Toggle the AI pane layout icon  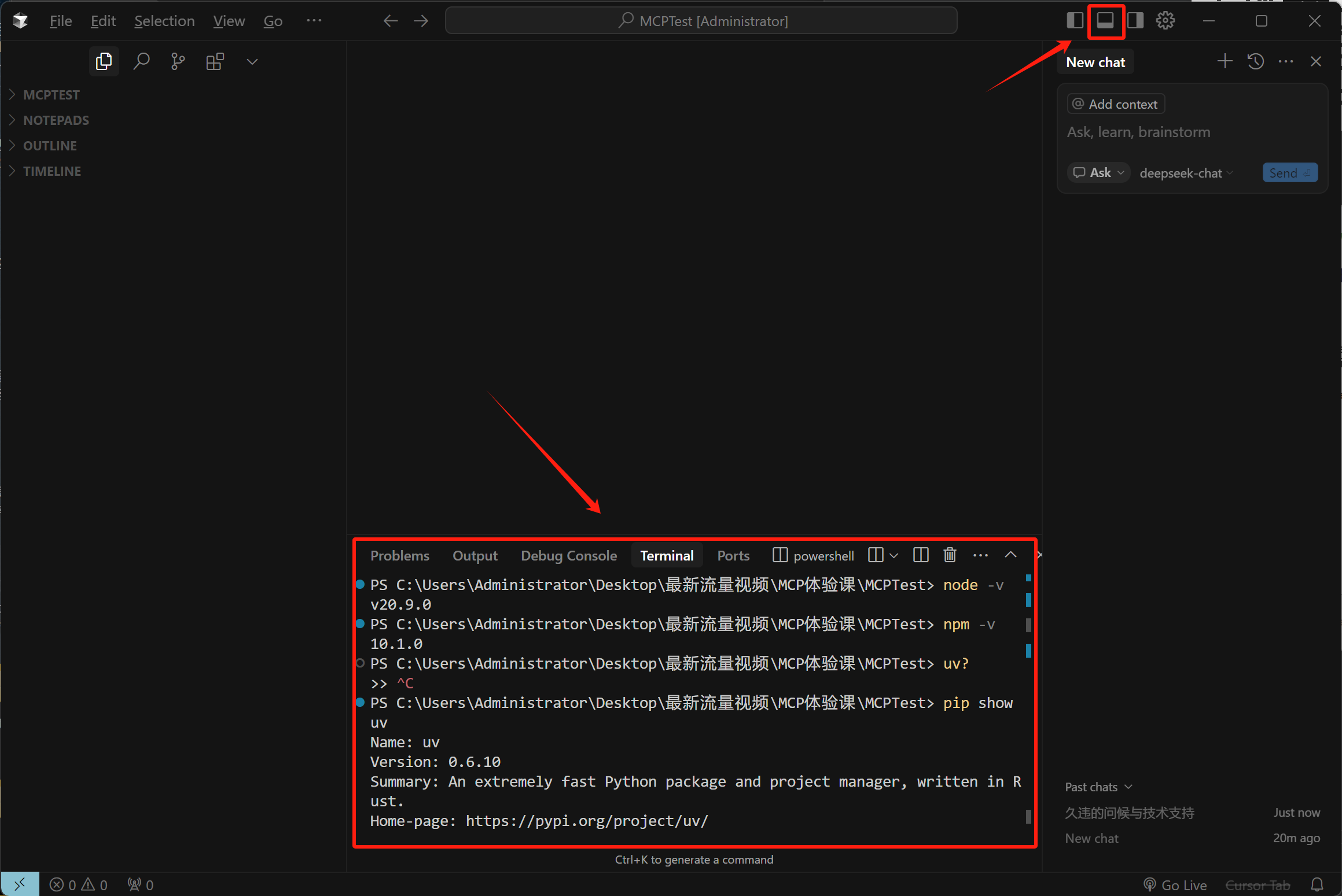click(x=1135, y=21)
